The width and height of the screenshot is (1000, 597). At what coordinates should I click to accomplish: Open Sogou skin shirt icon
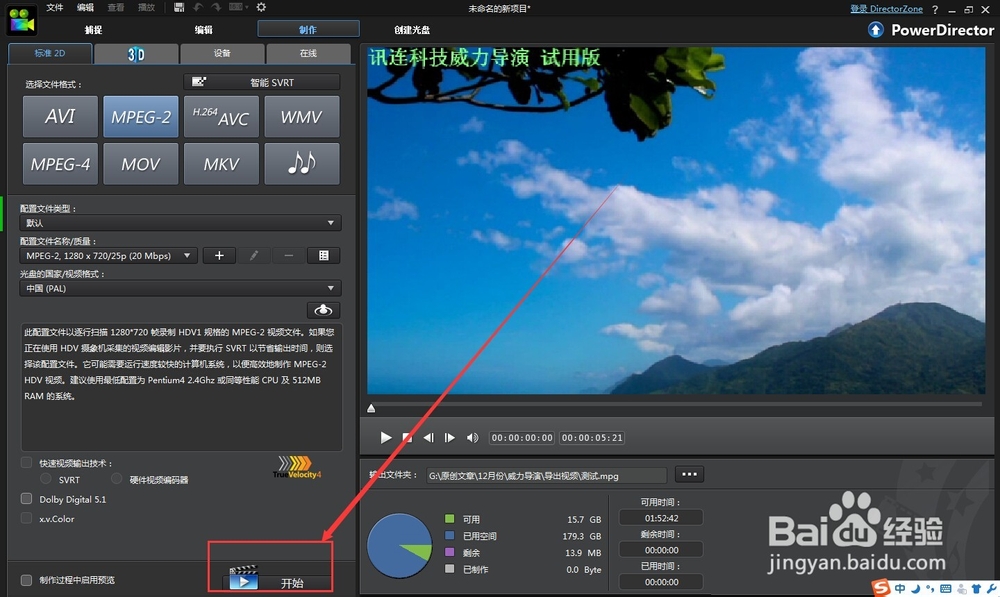pyautogui.click(x=976, y=589)
